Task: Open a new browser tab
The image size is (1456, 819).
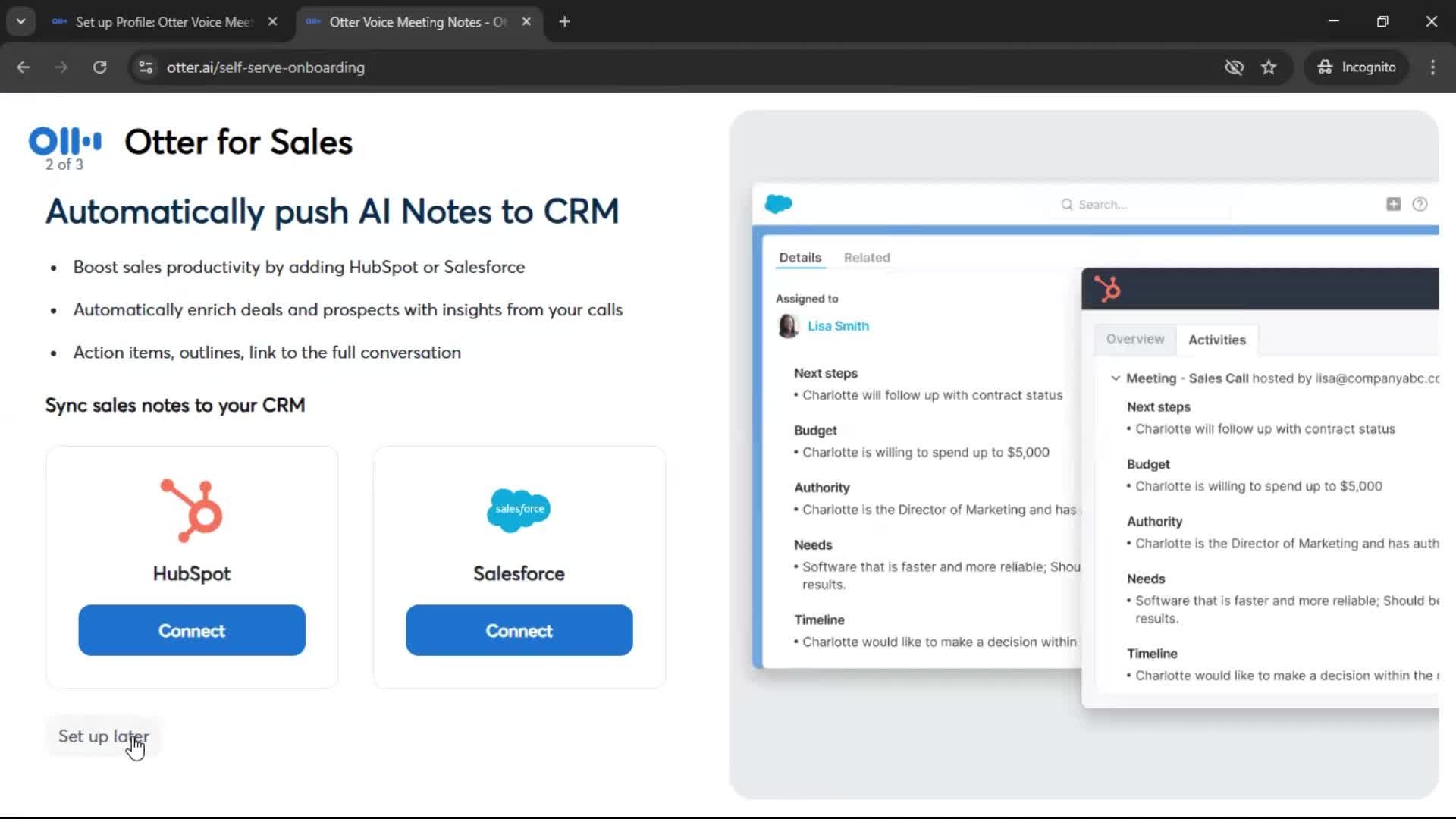Action: pyautogui.click(x=564, y=21)
